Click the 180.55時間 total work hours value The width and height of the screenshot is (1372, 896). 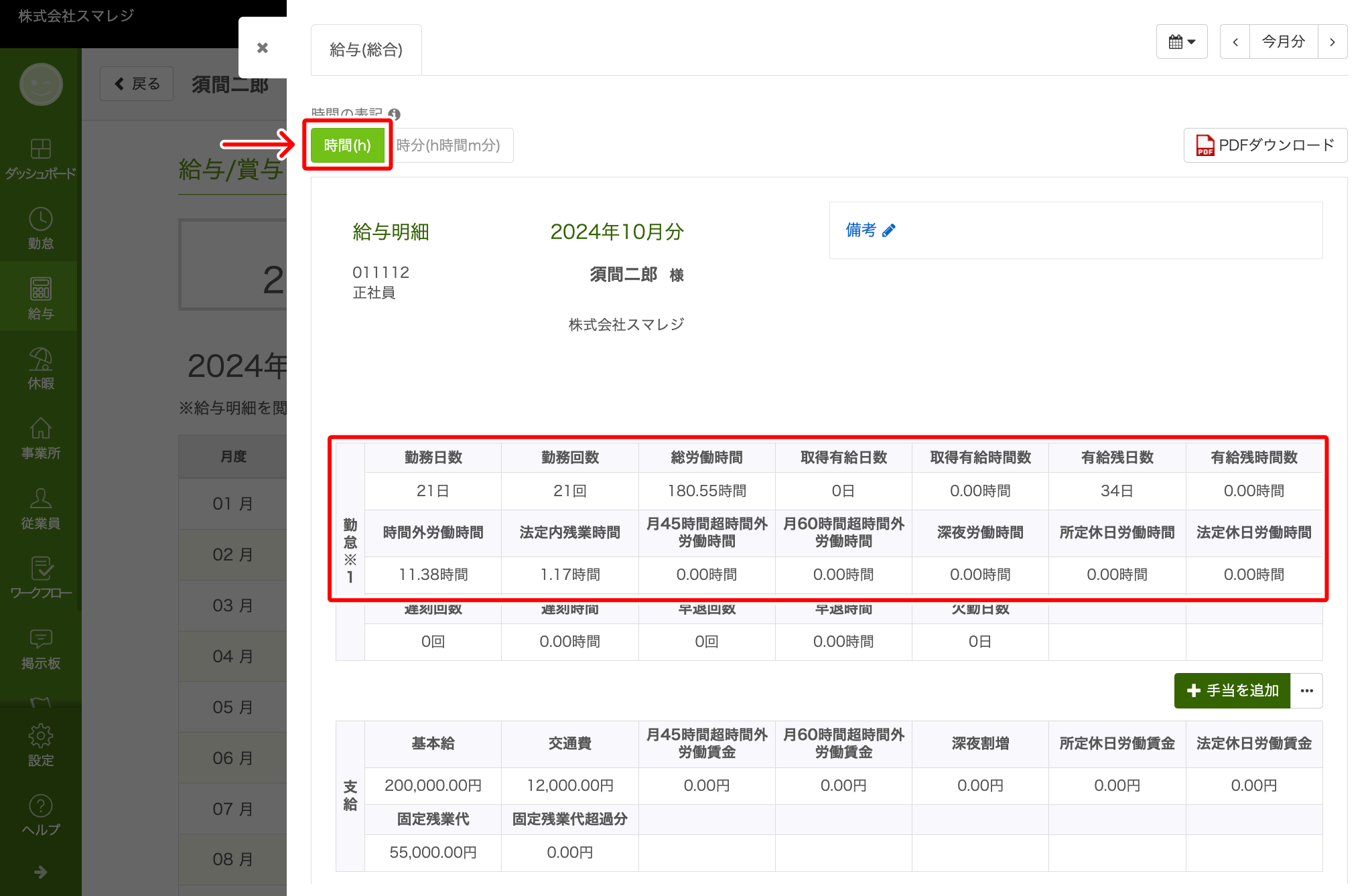[707, 491]
